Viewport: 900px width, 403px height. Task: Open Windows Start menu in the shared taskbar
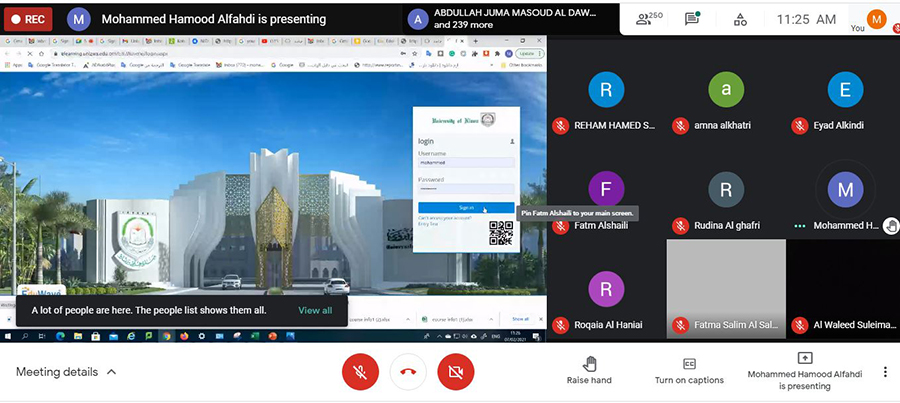tap(9, 336)
